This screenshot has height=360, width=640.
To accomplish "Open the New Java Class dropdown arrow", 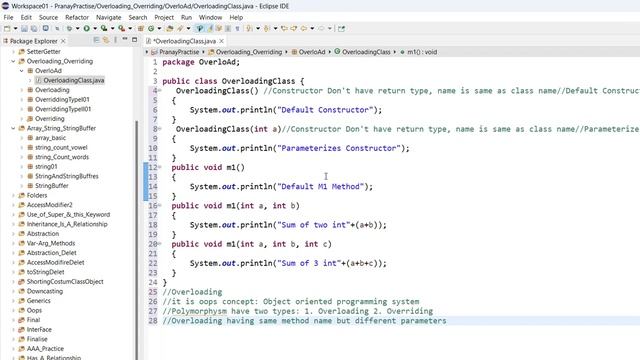I will (x=159, y=29).
